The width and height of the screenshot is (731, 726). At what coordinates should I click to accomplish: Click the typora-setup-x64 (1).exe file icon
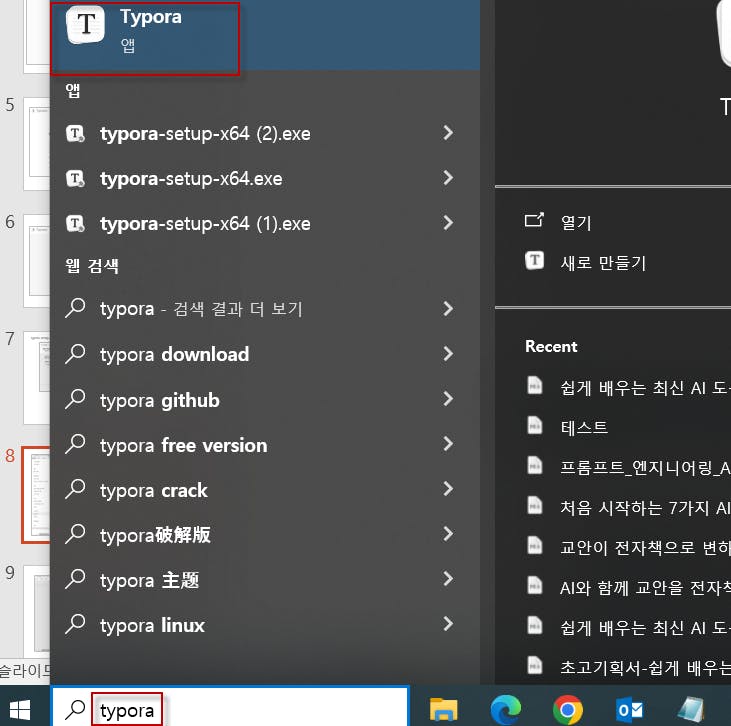coord(75,223)
